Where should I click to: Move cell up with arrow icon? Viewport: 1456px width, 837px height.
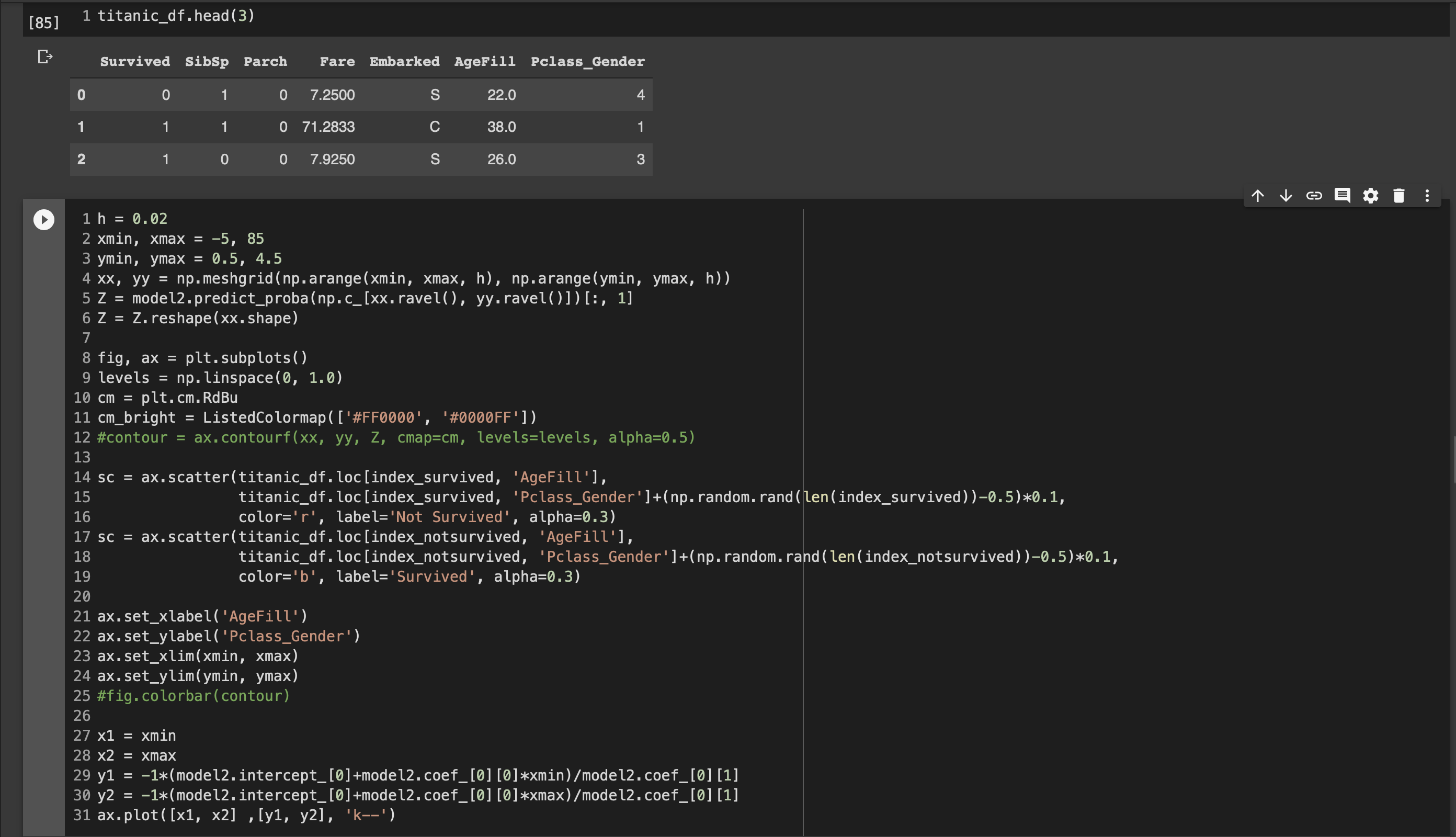tap(1258, 196)
